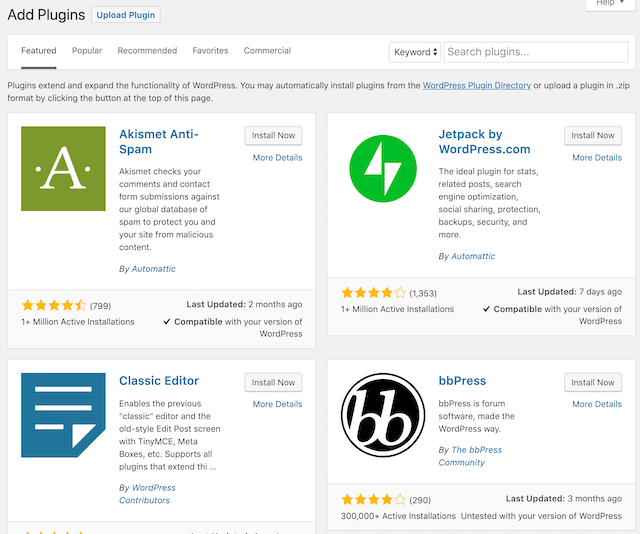Click Automattic author link under Akismet
The image size is (640, 534).
click(x=153, y=269)
